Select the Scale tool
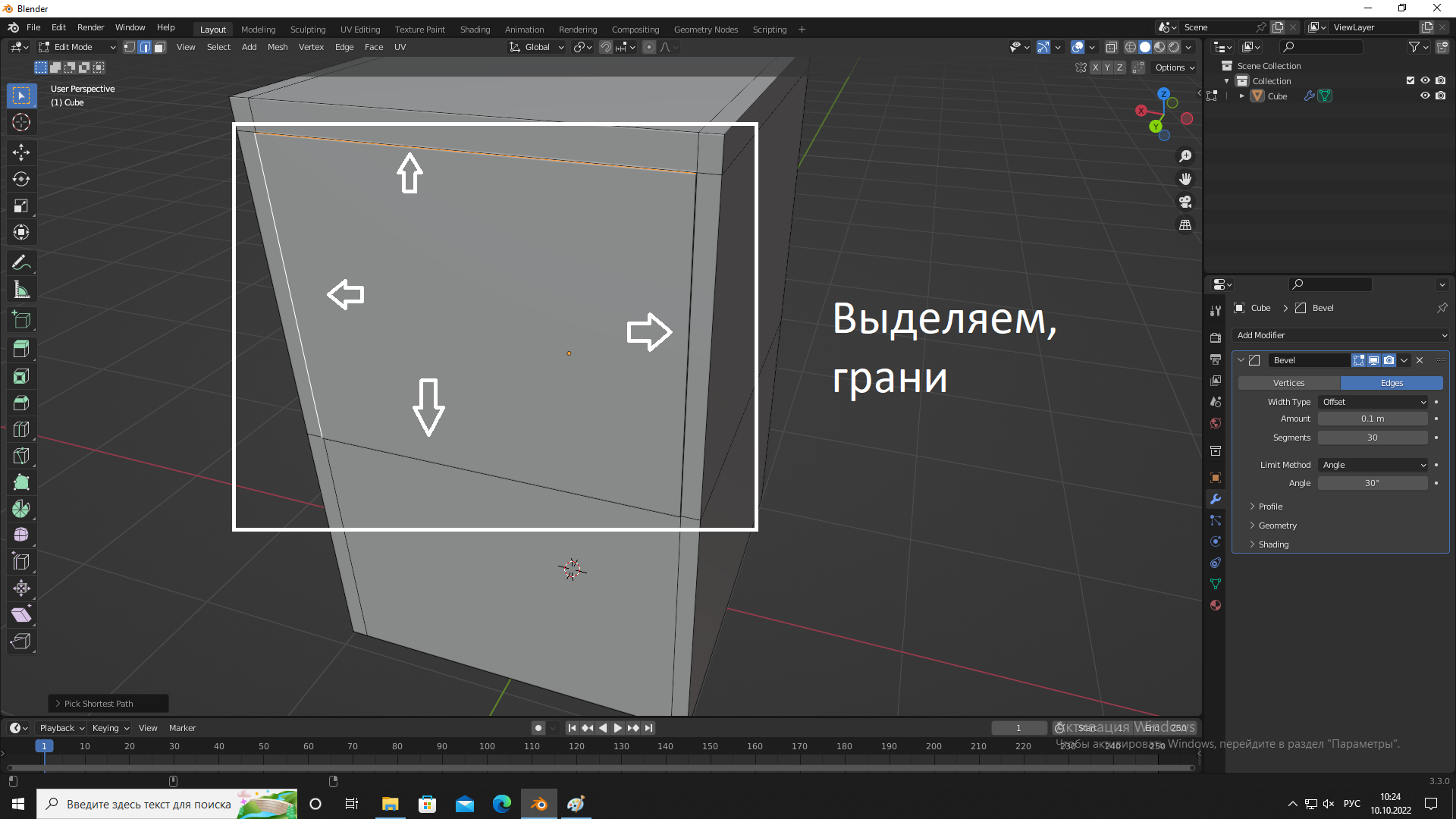1456x819 pixels. pyautogui.click(x=21, y=206)
